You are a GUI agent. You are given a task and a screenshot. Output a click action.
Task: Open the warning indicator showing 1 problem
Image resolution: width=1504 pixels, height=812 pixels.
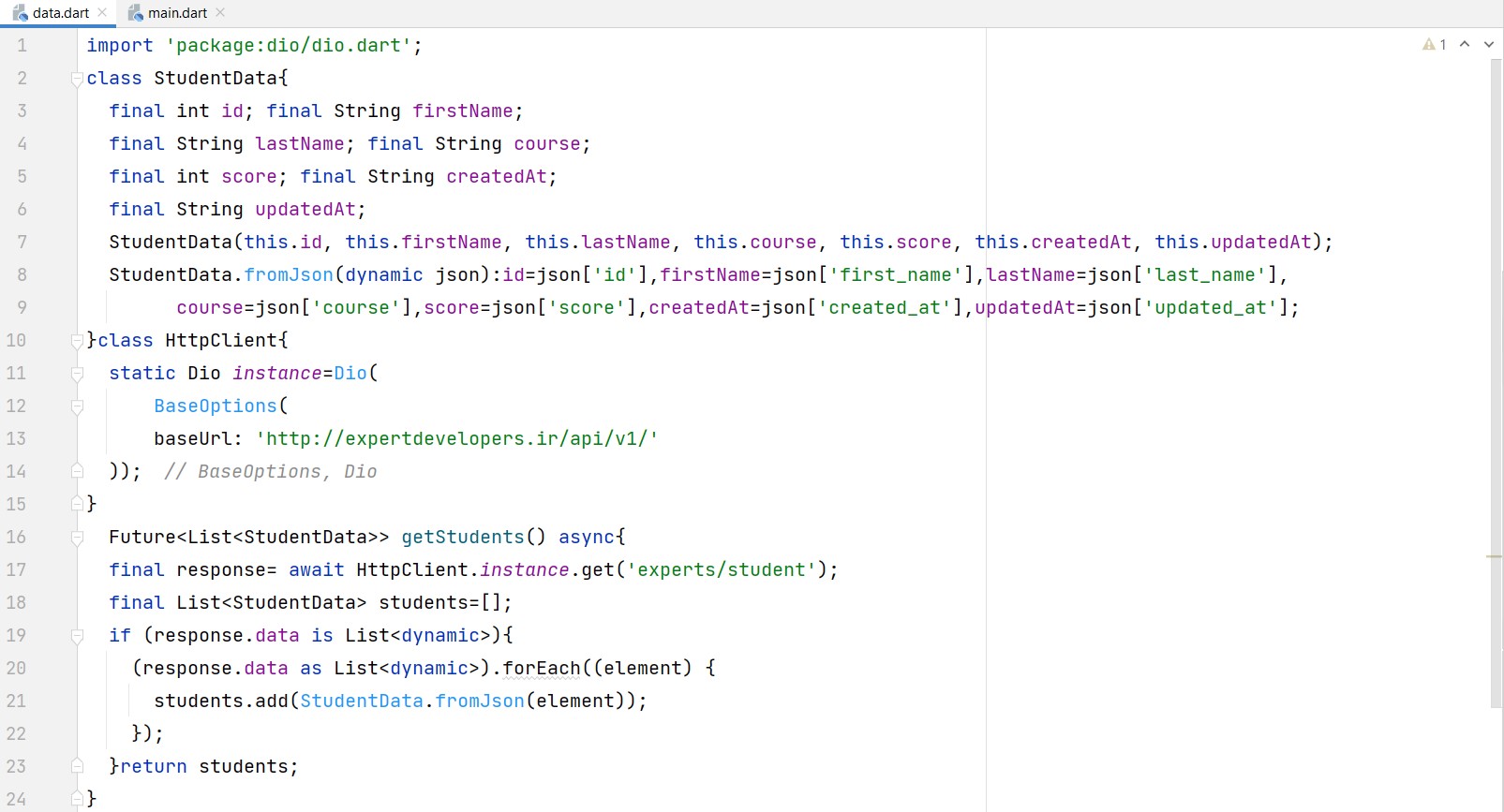coord(1435,44)
